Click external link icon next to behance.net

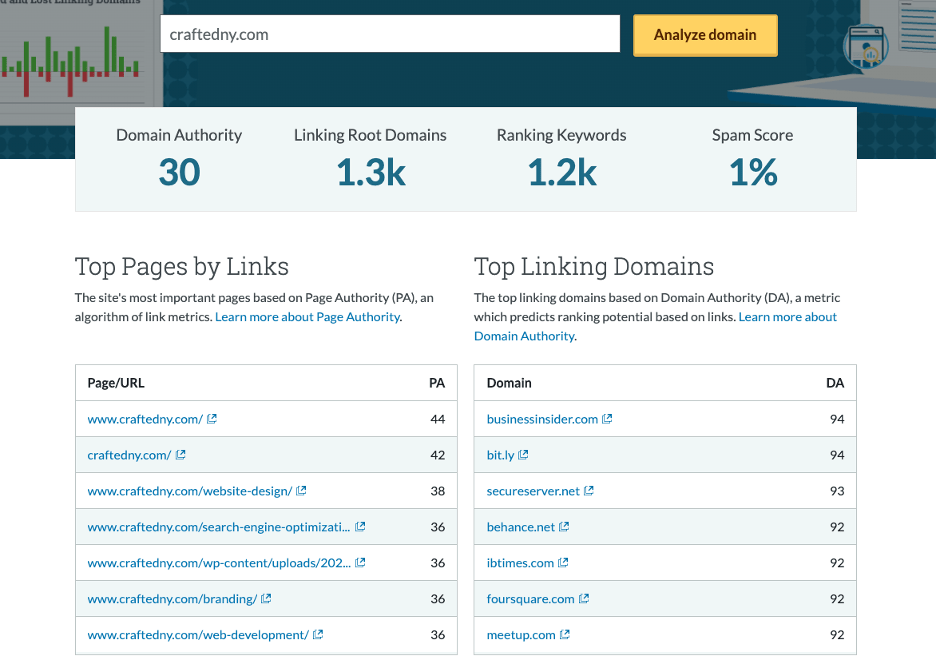point(564,527)
